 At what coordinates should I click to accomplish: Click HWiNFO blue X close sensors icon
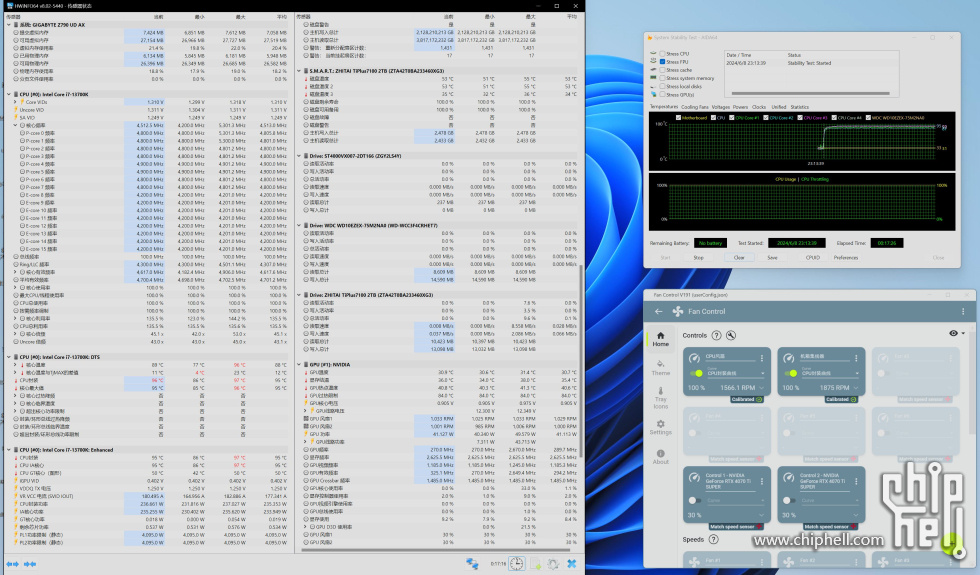[571, 564]
